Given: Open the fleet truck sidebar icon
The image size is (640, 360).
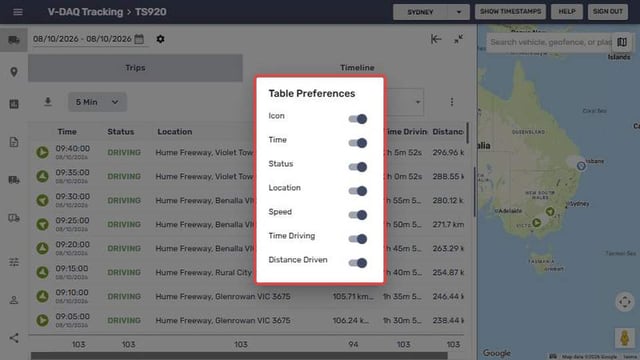Looking at the screenshot, I should tap(14, 180).
